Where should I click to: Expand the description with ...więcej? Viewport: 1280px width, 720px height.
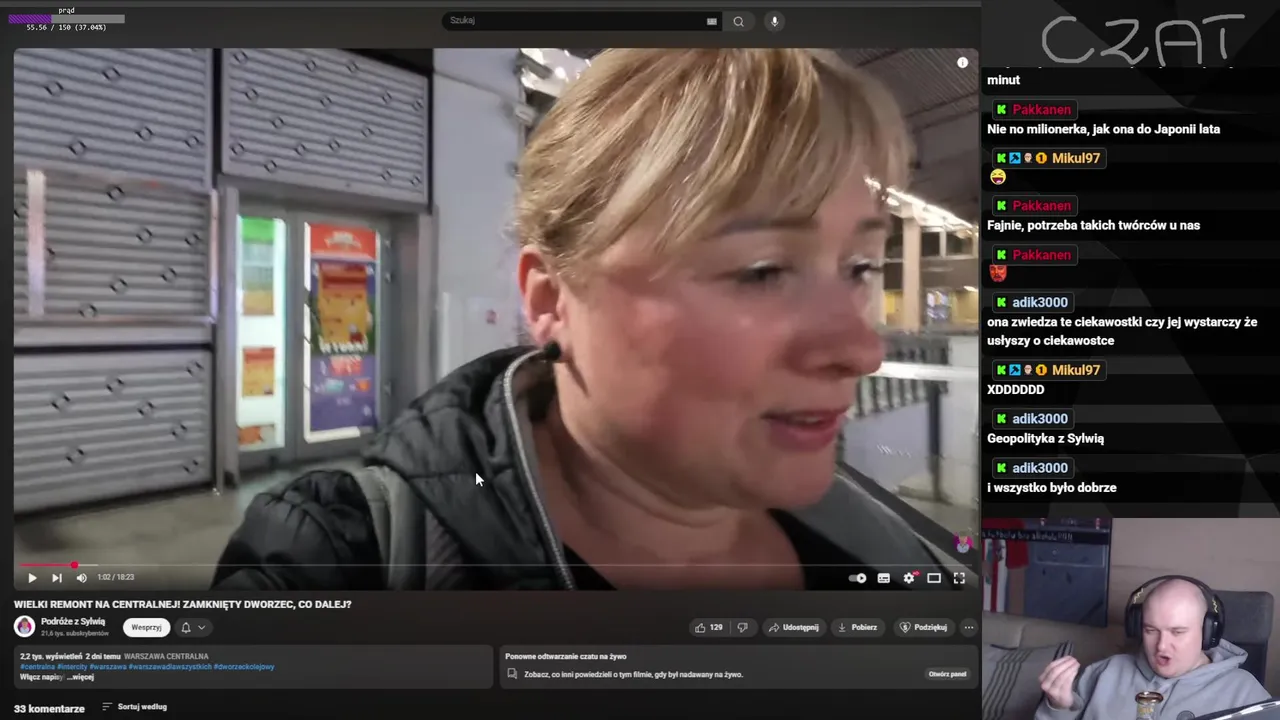point(78,677)
